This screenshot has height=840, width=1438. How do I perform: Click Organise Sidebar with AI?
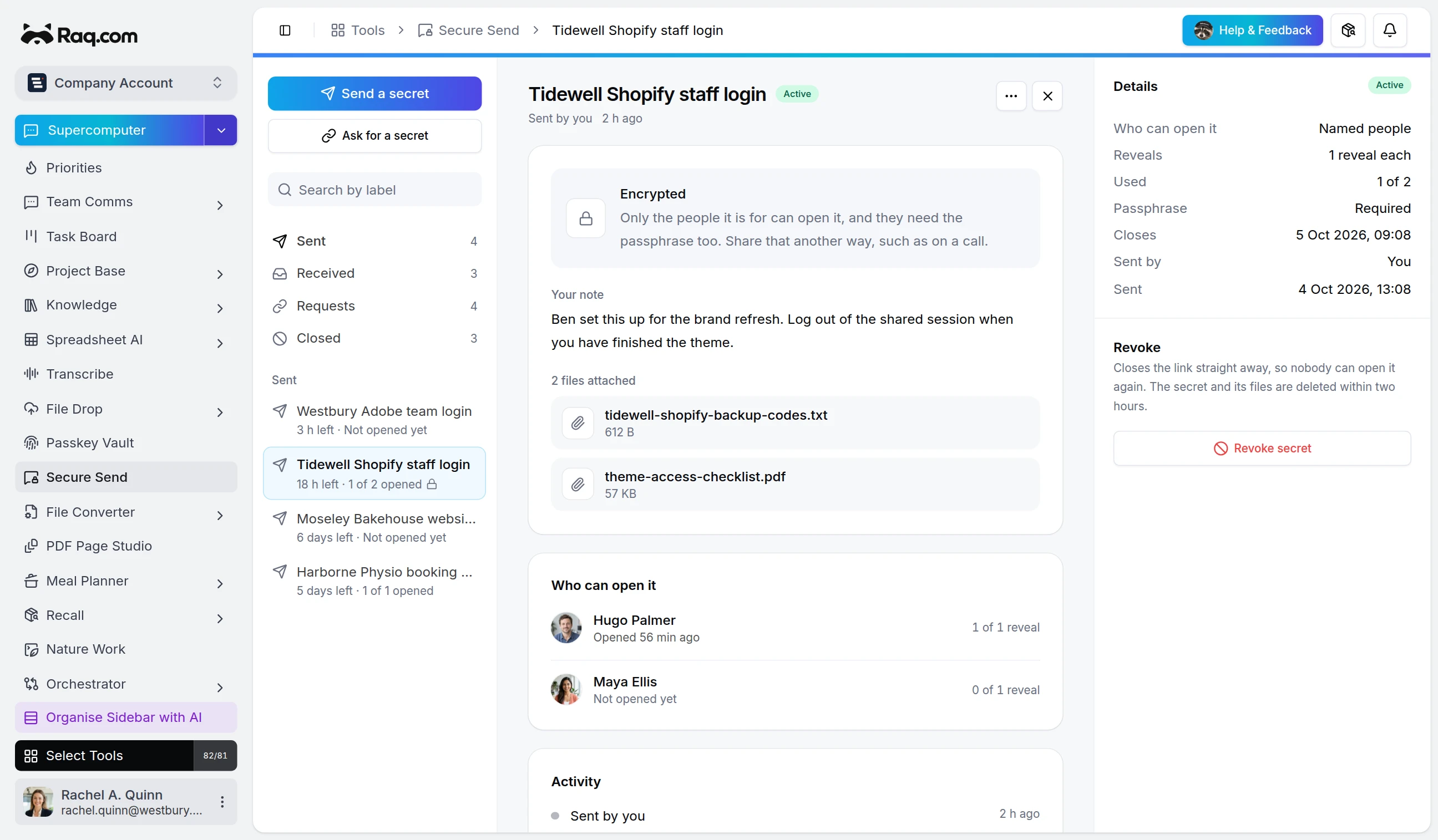coord(126,717)
